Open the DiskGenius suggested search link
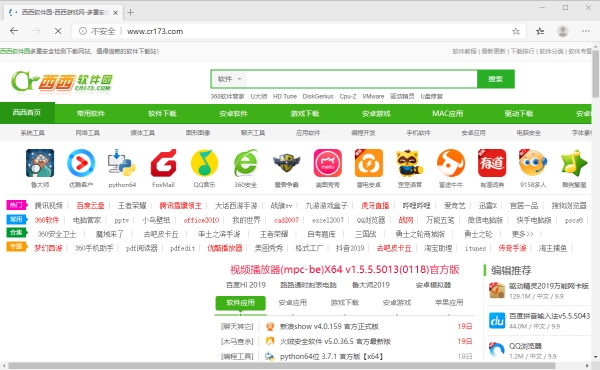 [318, 96]
